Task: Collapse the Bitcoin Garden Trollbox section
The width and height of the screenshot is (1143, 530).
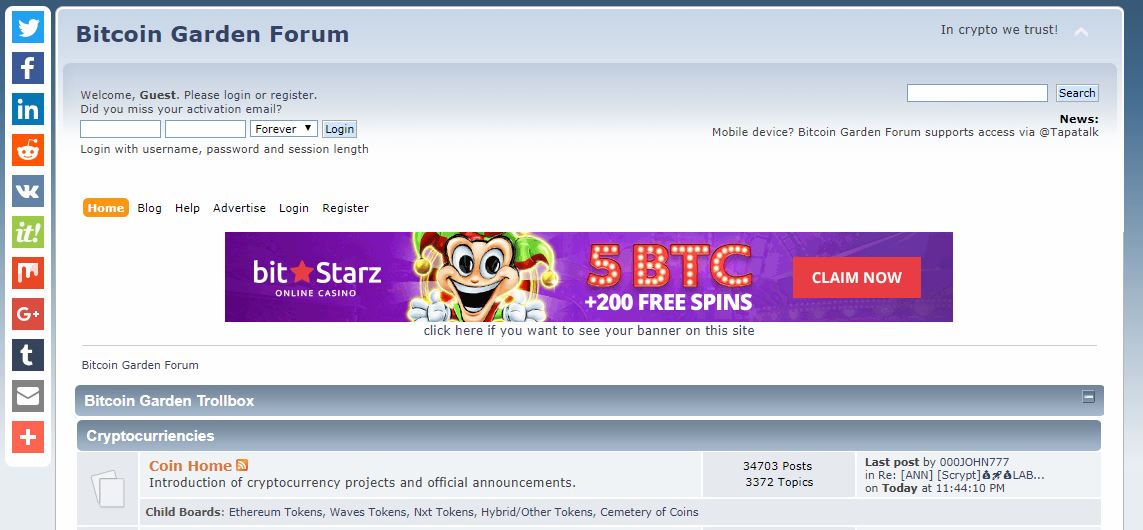Action: click(x=1088, y=397)
